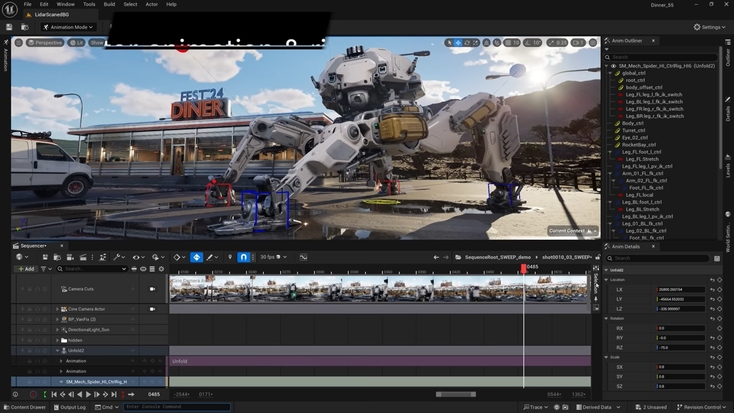This screenshot has width=734, height=413.
Task: Expand the Cine Camera Actor track
Action: 58,309
